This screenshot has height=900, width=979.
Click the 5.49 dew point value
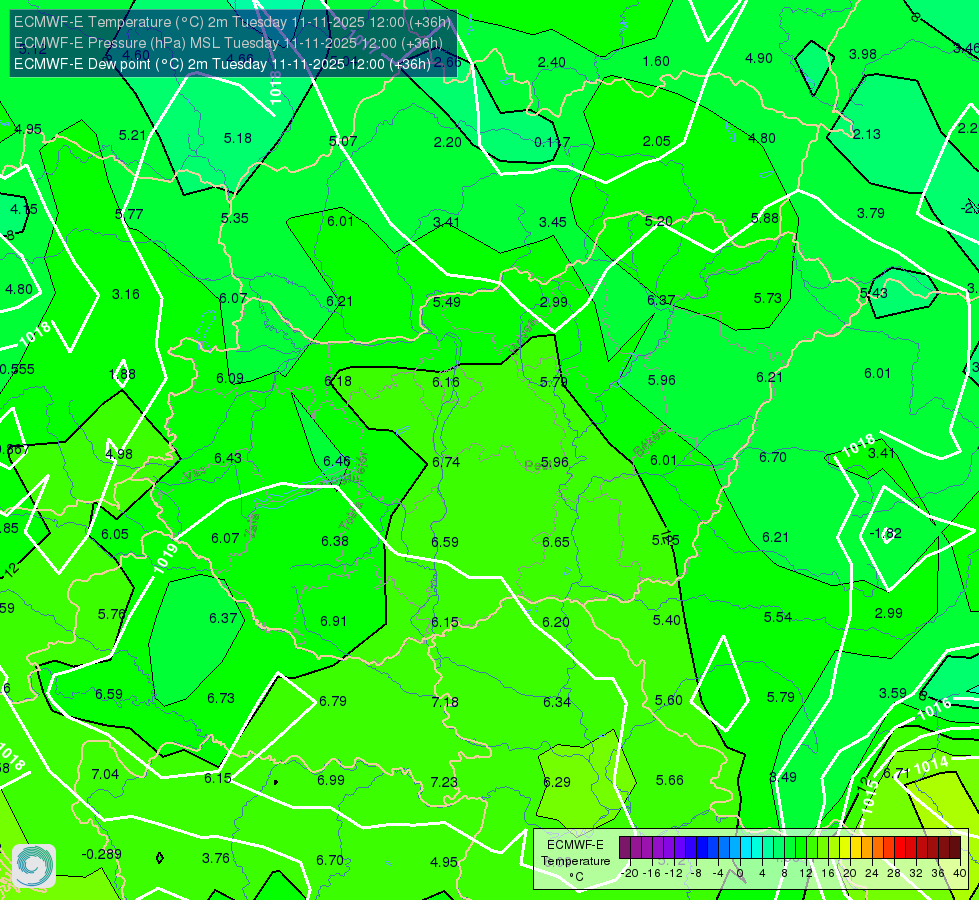447,302
